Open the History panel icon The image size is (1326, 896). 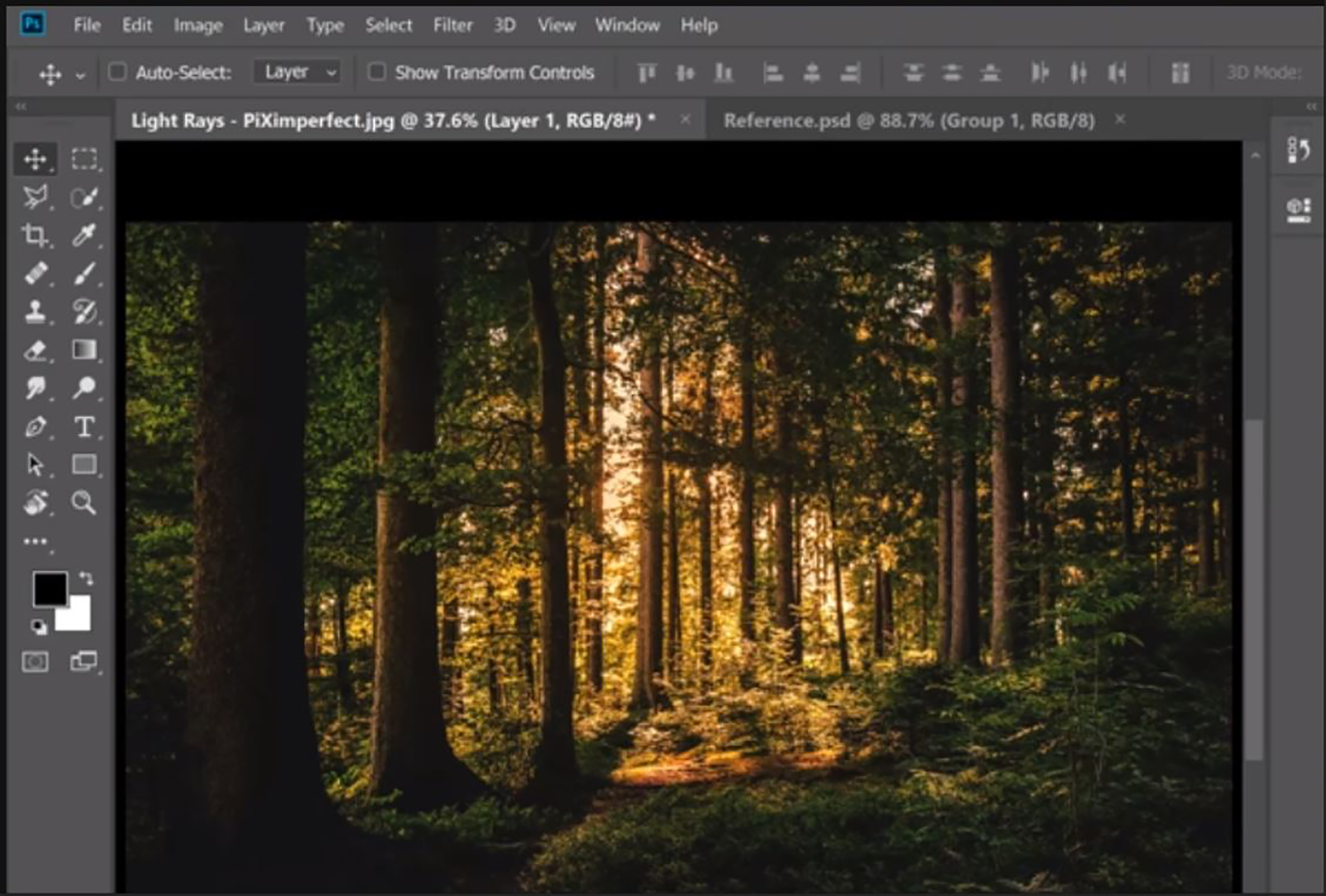pos(1298,150)
